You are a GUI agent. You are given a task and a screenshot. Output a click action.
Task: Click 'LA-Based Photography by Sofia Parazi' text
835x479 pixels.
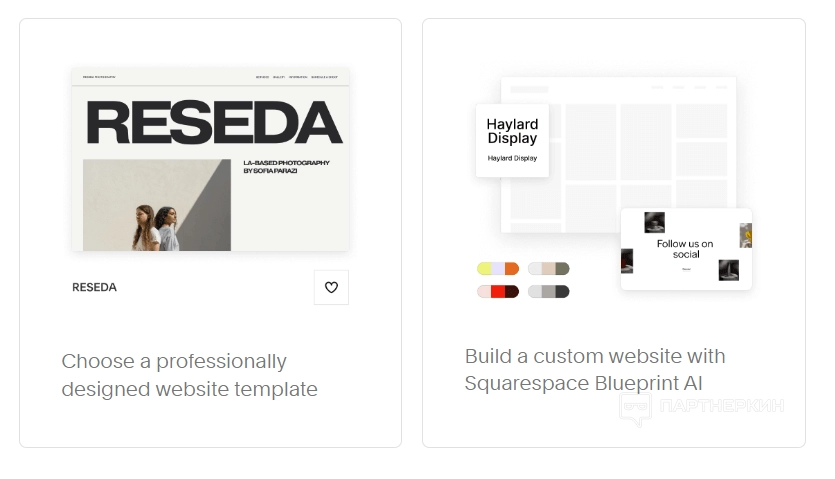click(286, 167)
